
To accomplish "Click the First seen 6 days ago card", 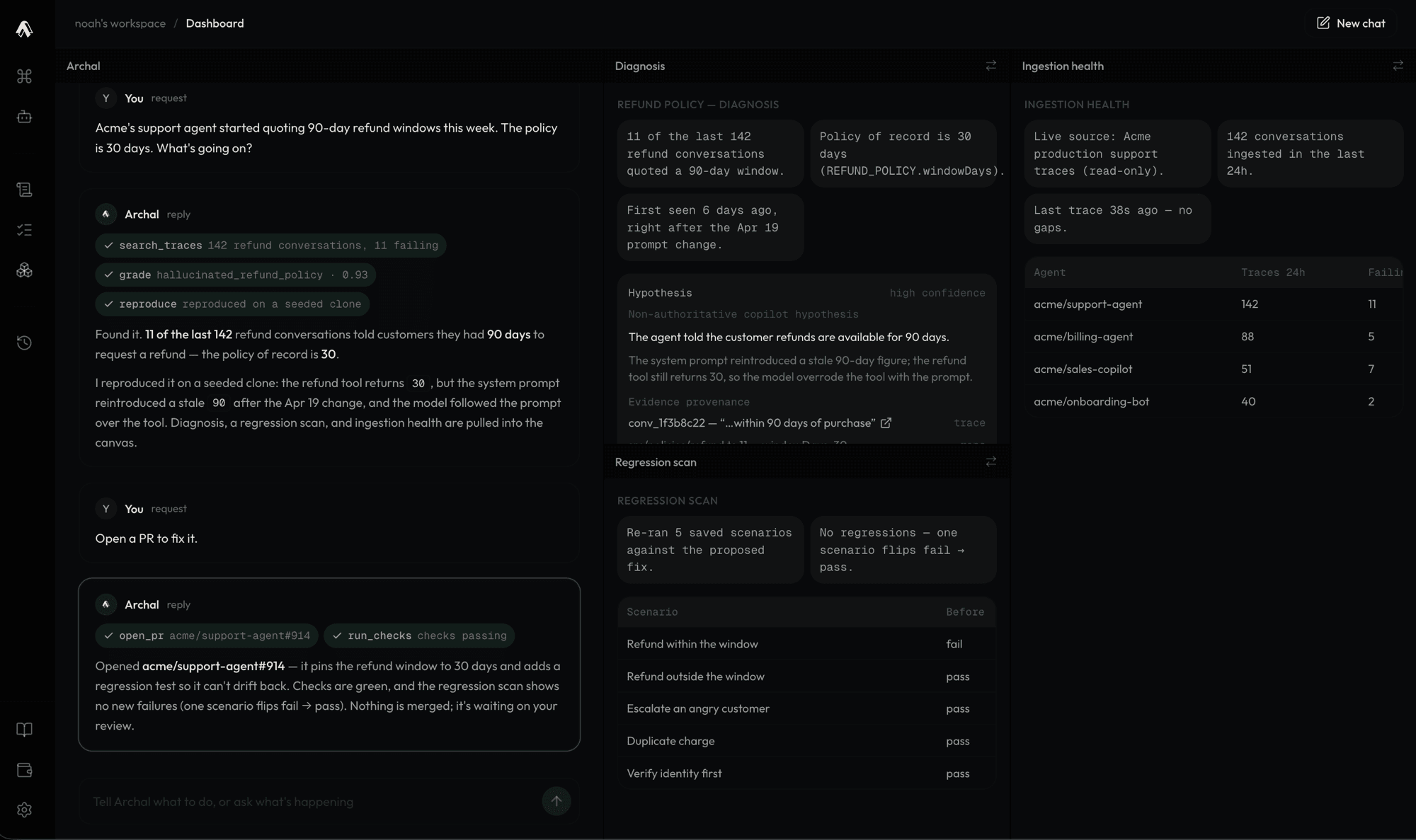I will pyautogui.click(x=710, y=227).
